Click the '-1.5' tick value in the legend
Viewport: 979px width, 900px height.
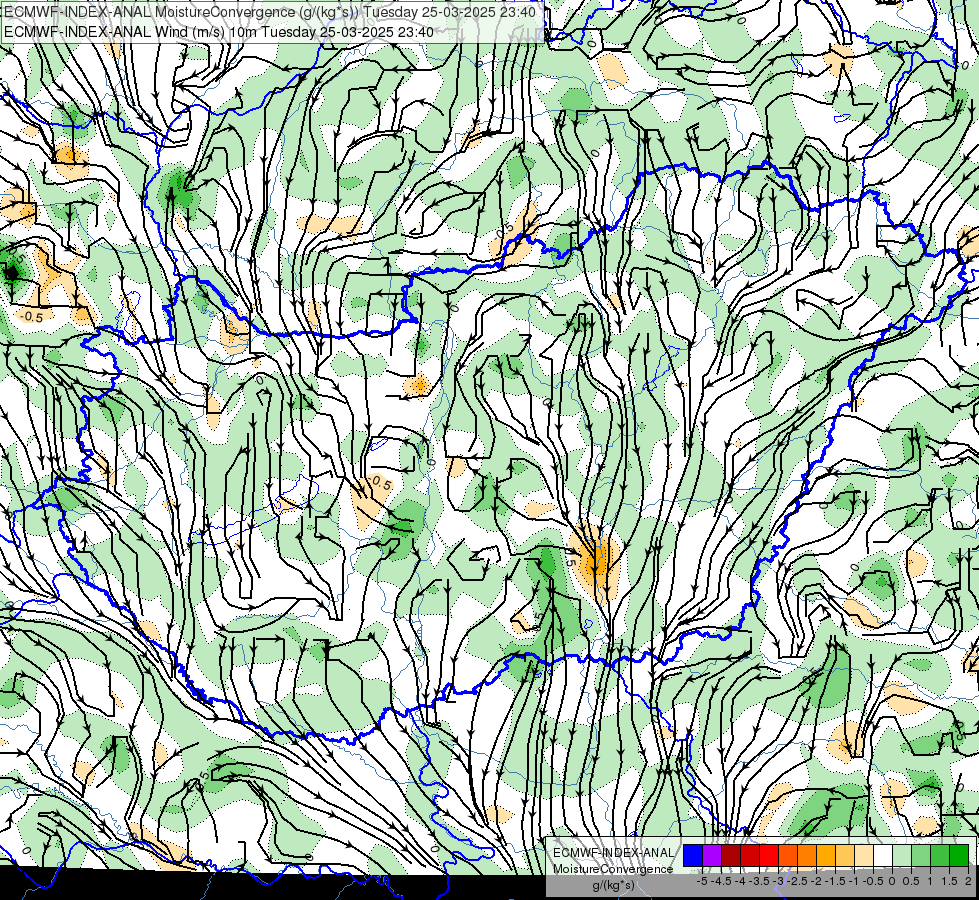pos(835,881)
